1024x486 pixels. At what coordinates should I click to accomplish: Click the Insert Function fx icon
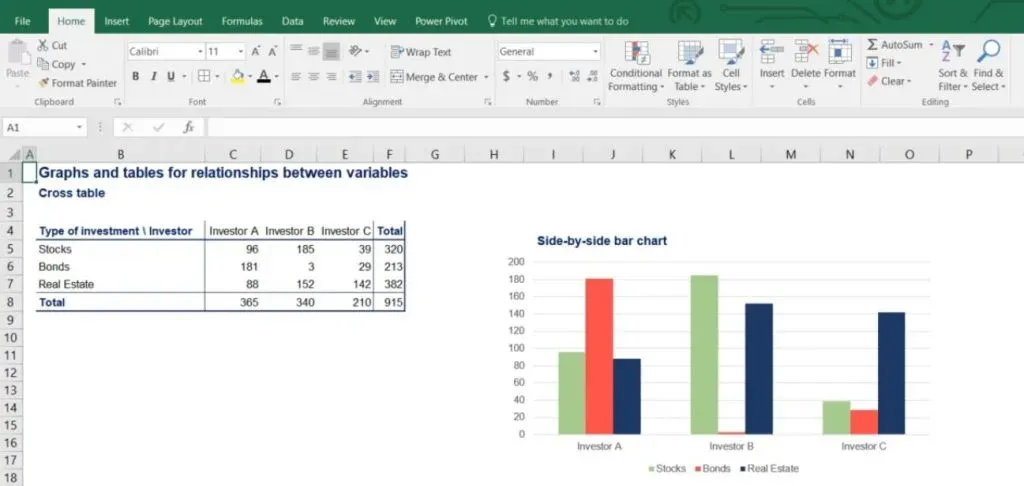[x=188, y=127]
